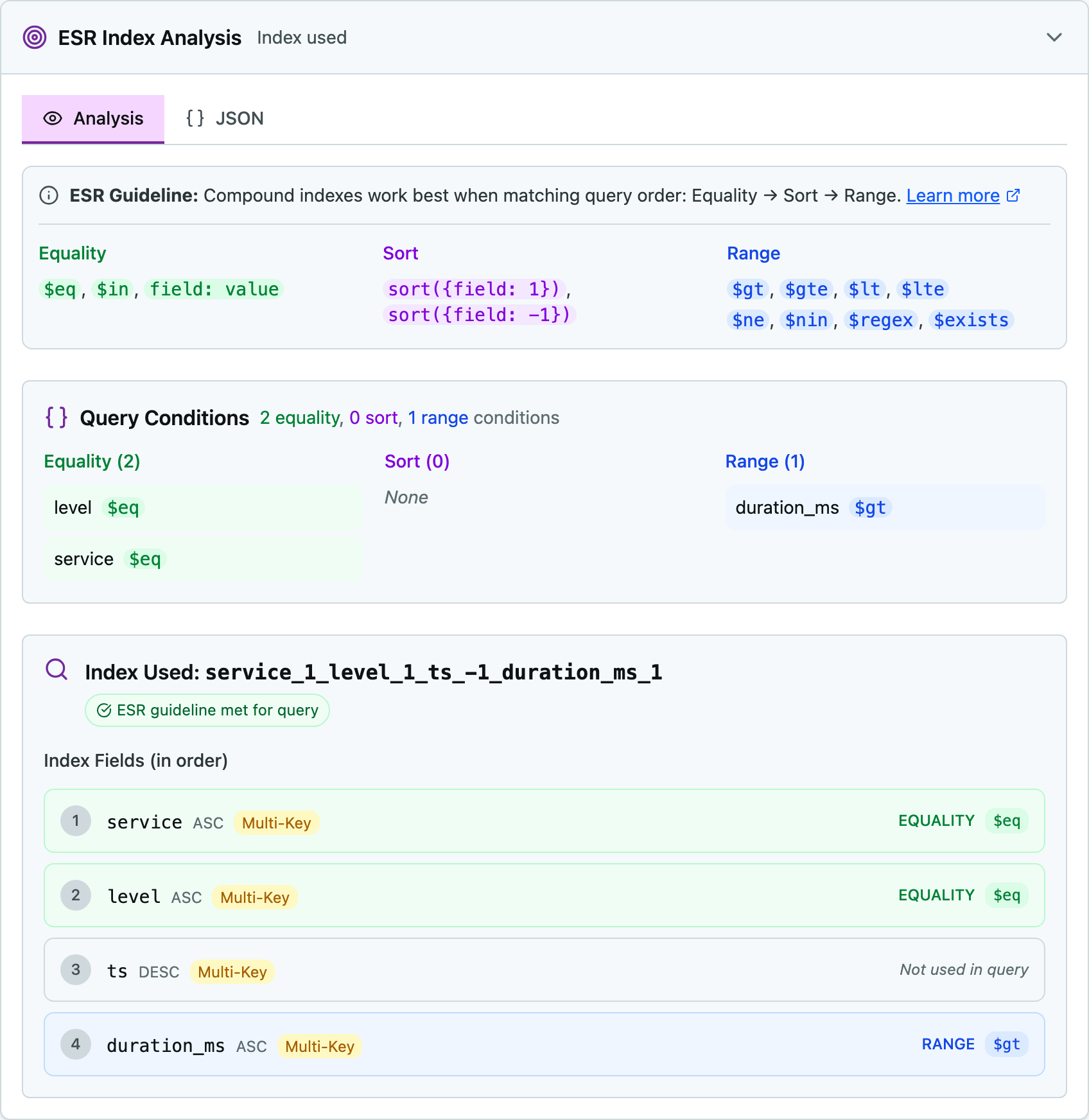Click the duration_ms ASC index field row
This screenshot has width=1089, height=1120.
pyautogui.click(x=544, y=1044)
